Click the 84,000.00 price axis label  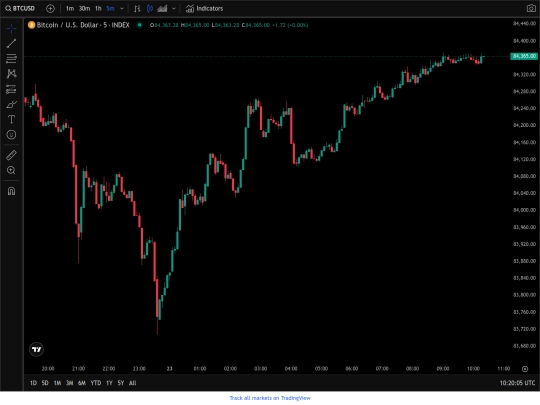click(x=524, y=210)
